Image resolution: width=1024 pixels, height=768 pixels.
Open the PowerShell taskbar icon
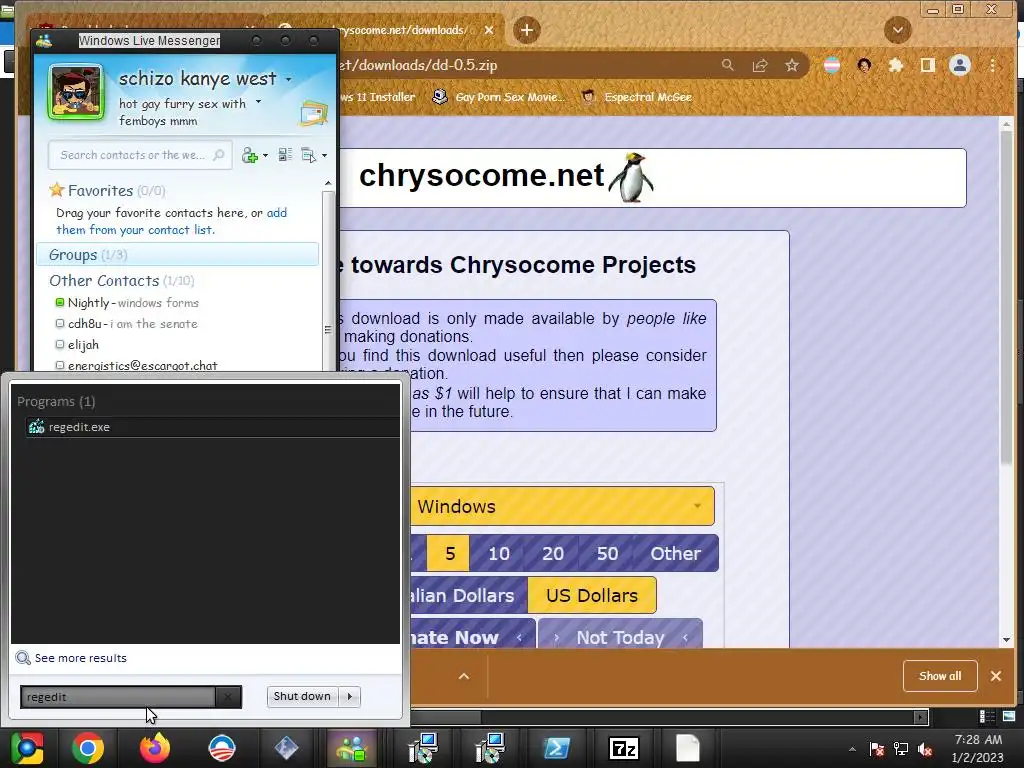pos(556,748)
